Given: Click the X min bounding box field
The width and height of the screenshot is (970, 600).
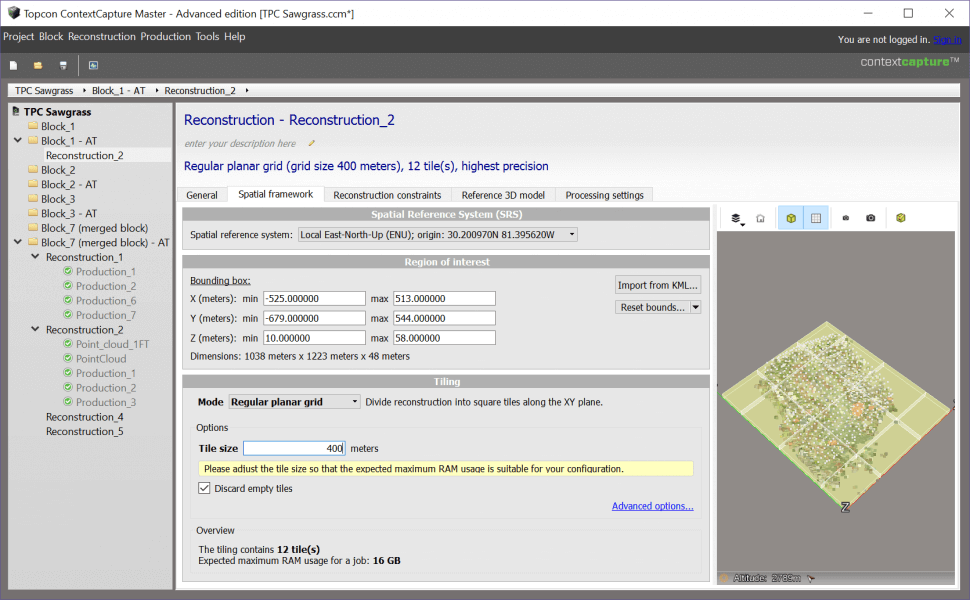Looking at the screenshot, I should pos(314,299).
